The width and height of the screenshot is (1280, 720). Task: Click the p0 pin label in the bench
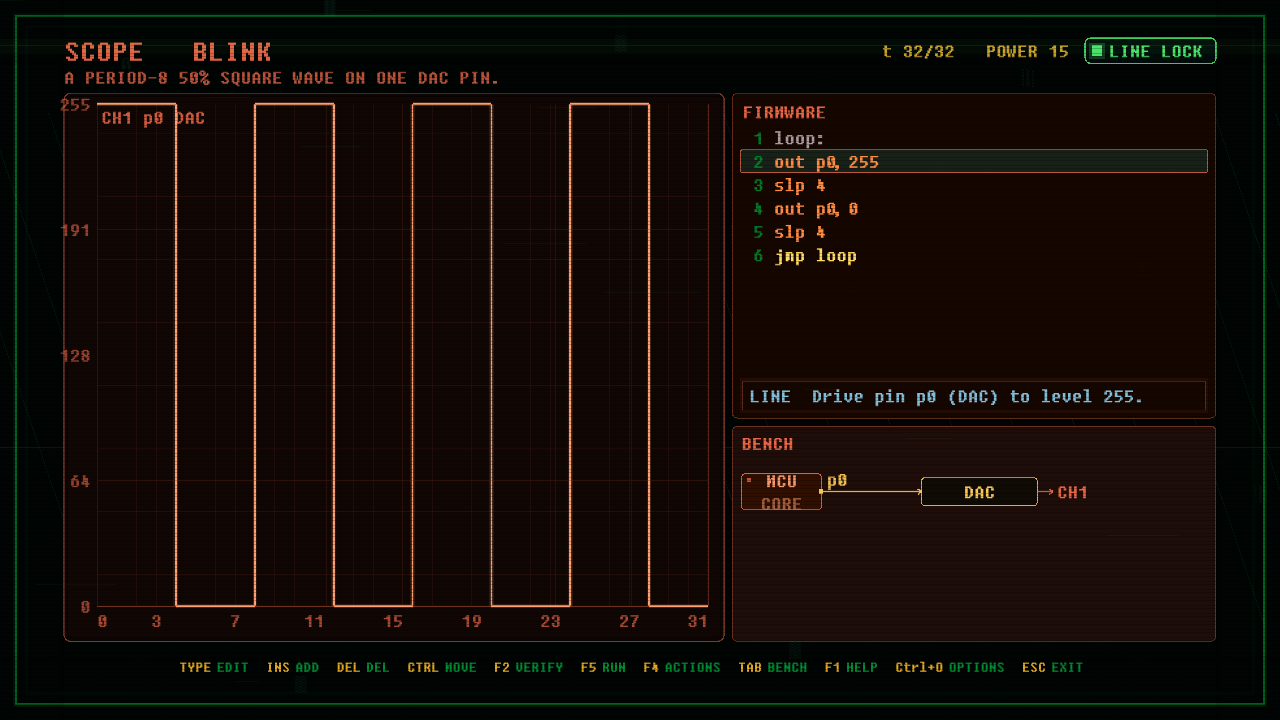[837, 481]
